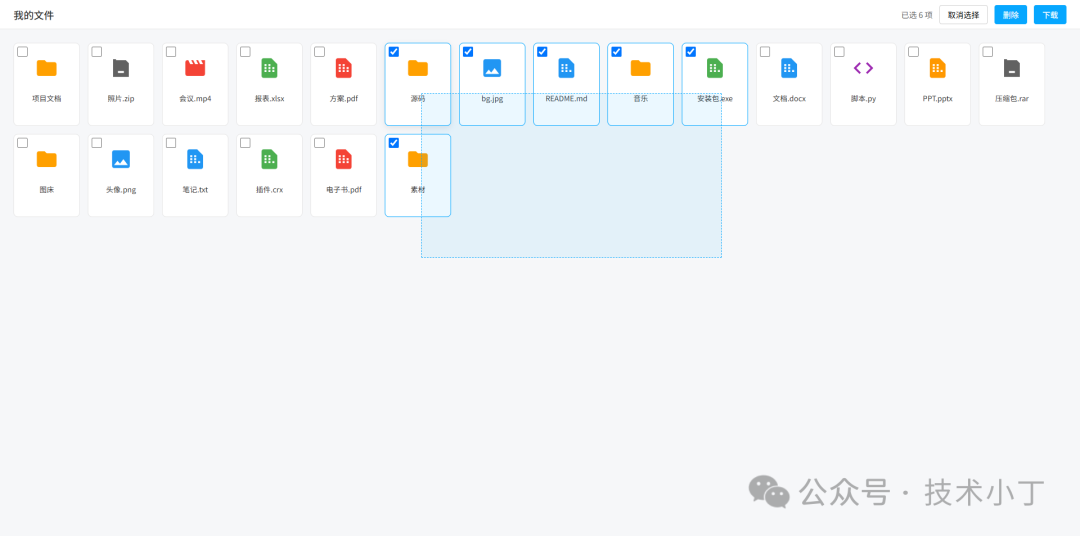
Task: Uncheck the README.md file checkbox
Action: tap(542, 52)
